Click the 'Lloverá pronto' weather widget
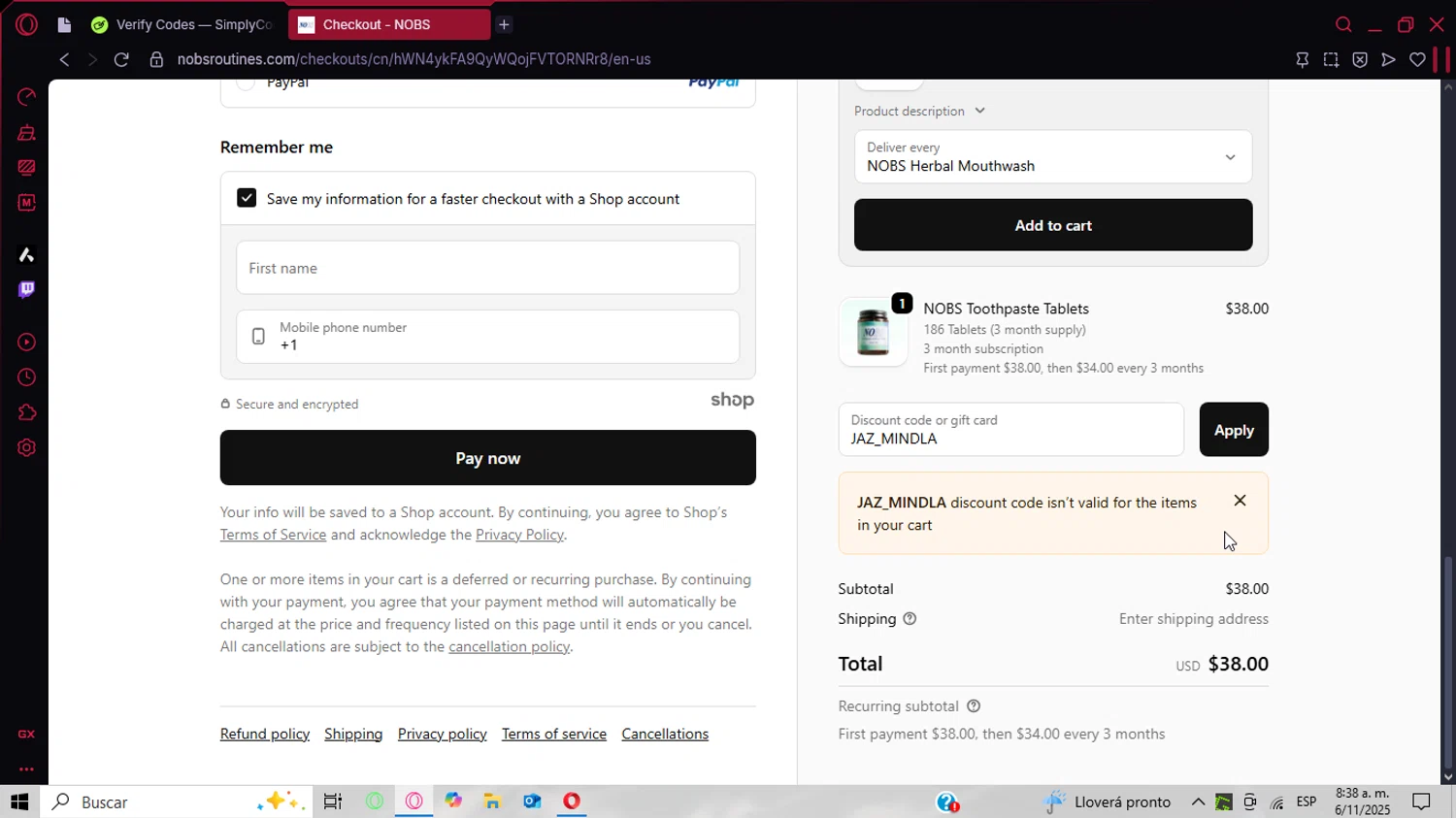 coord(1108,802)
